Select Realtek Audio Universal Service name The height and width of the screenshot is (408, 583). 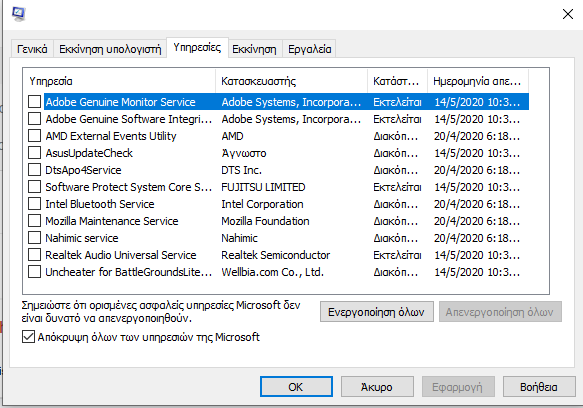(x=121, y=255)
